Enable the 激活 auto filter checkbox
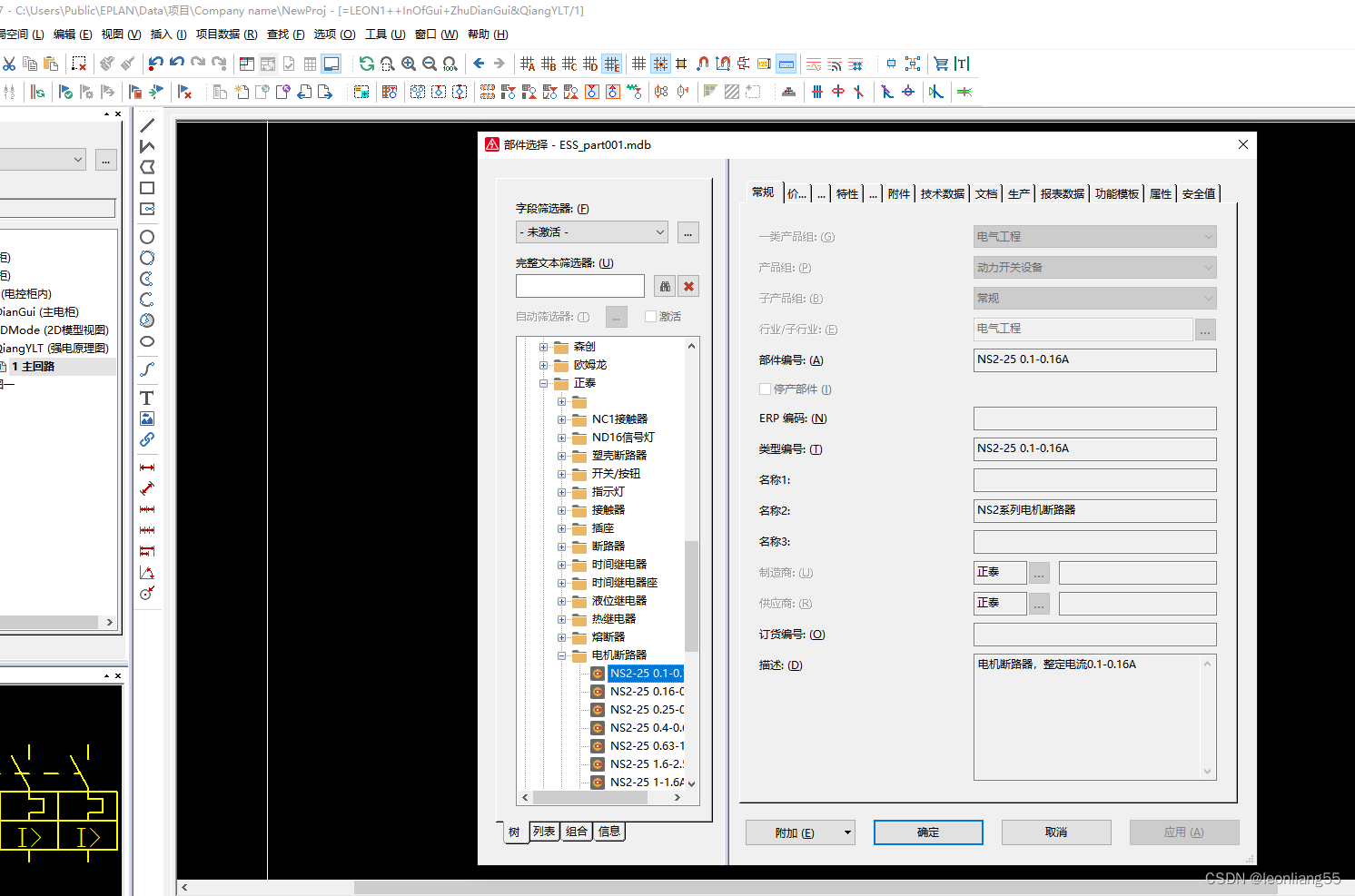Screen dimensions: 1355x896 click(x=650, y=317)
